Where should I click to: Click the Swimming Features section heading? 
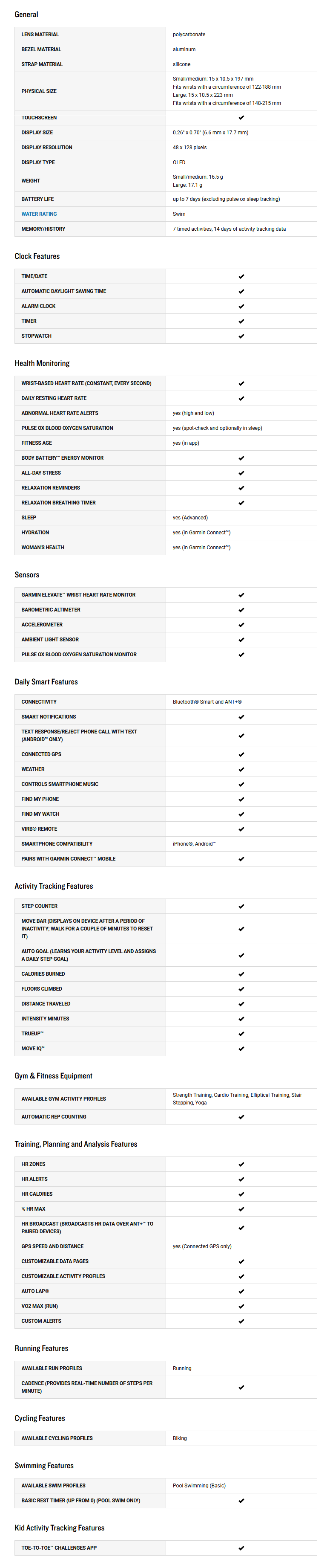[44, 1466]
